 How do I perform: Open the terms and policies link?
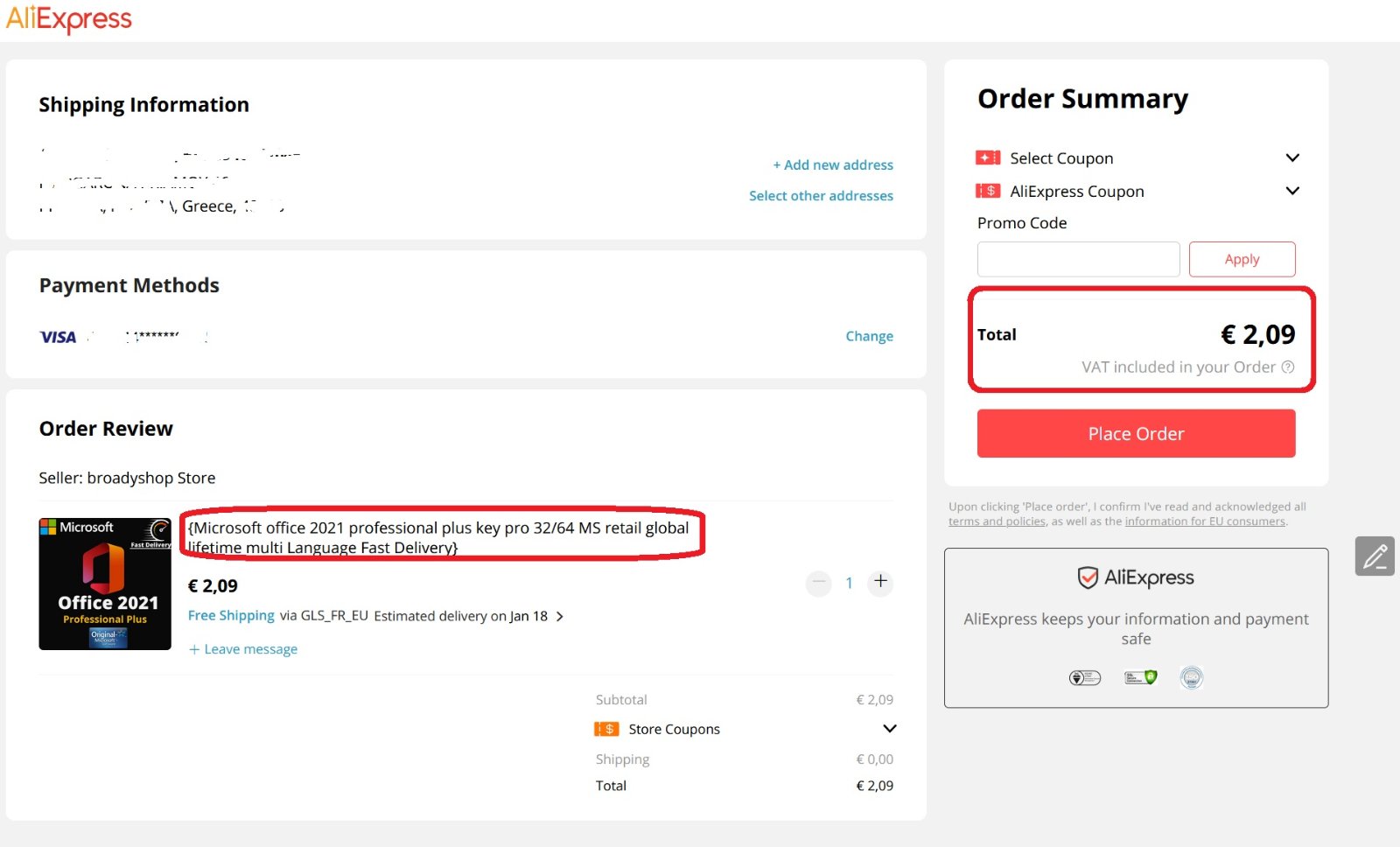pos(997,521)
